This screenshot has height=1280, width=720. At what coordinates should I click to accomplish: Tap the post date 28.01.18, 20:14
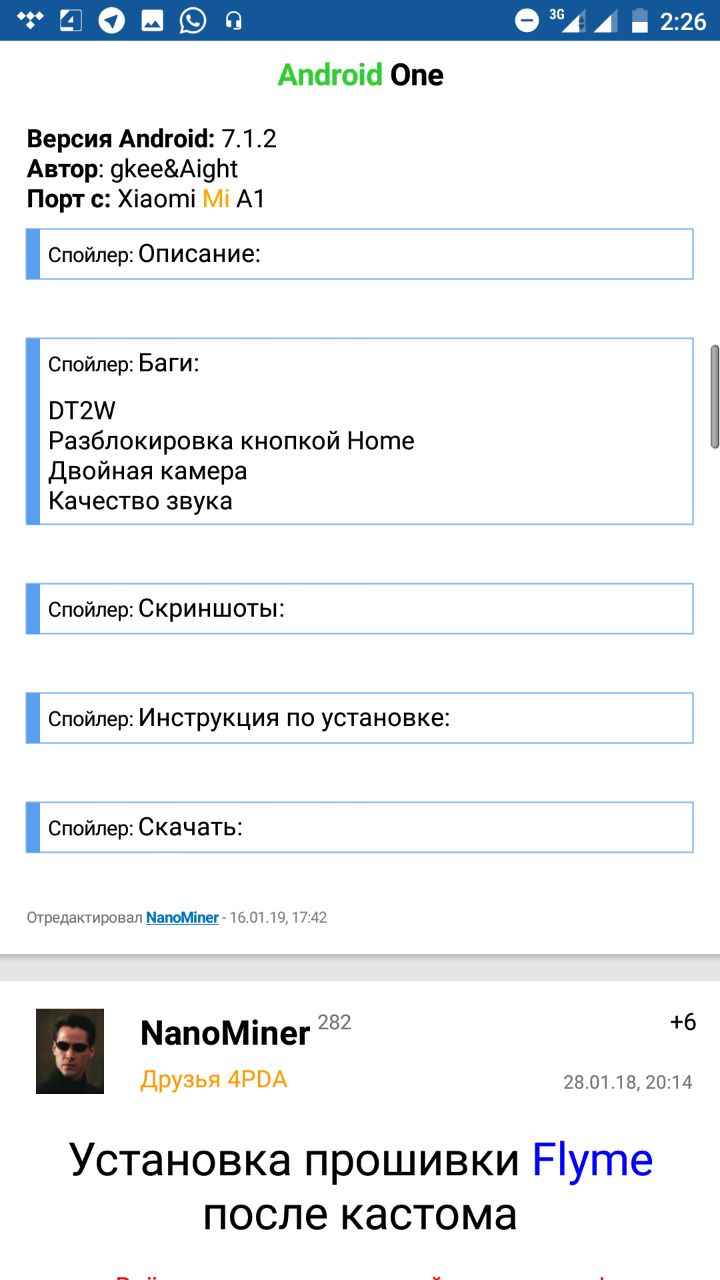(628, 1082)
